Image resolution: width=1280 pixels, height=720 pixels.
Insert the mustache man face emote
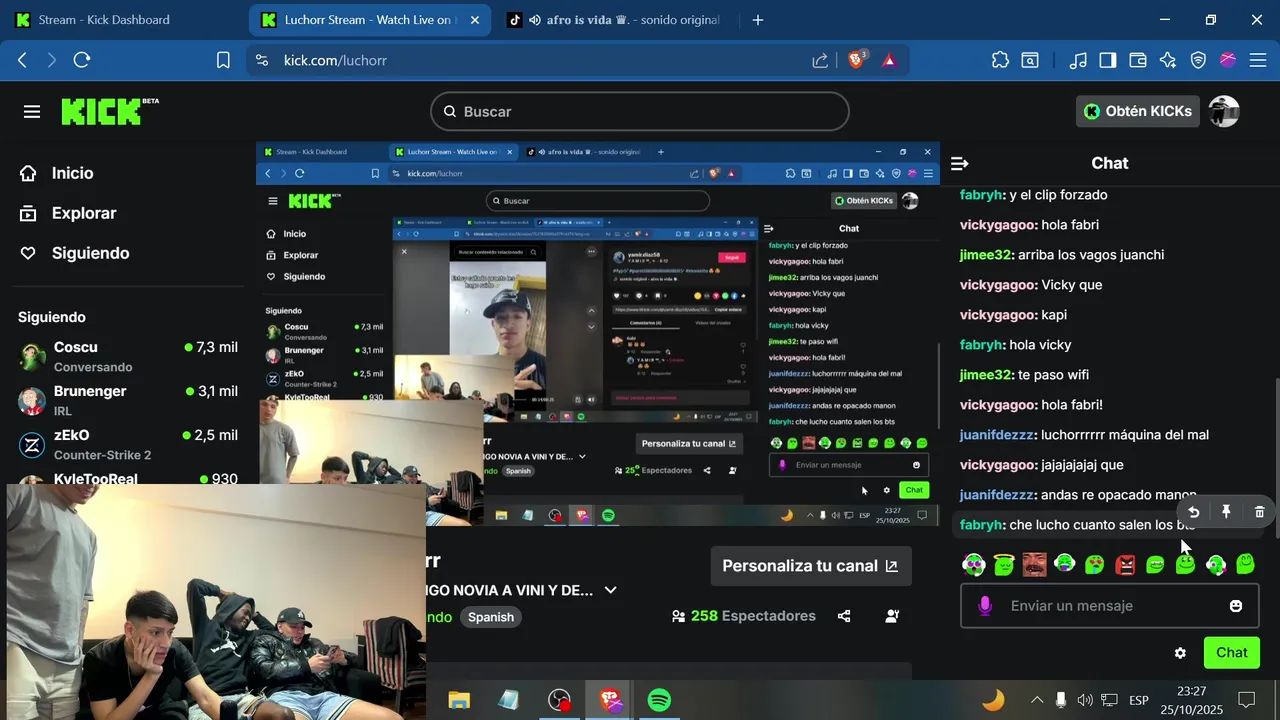pos(1034,565)
